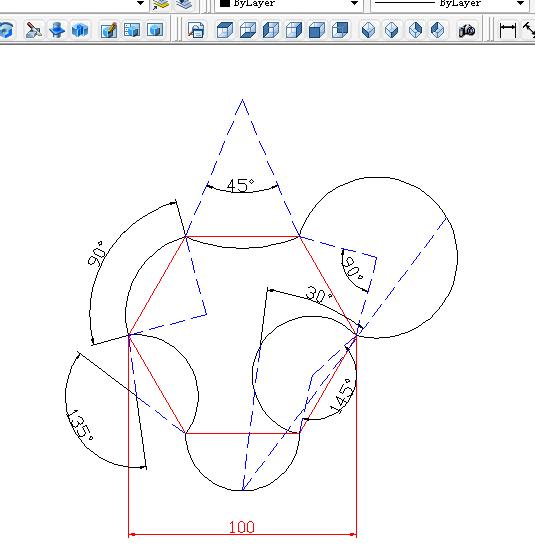The image size is (535, 557).
Task: Click the cube with list panel icon
Action: pyautogui.click(x=132, y=30)
